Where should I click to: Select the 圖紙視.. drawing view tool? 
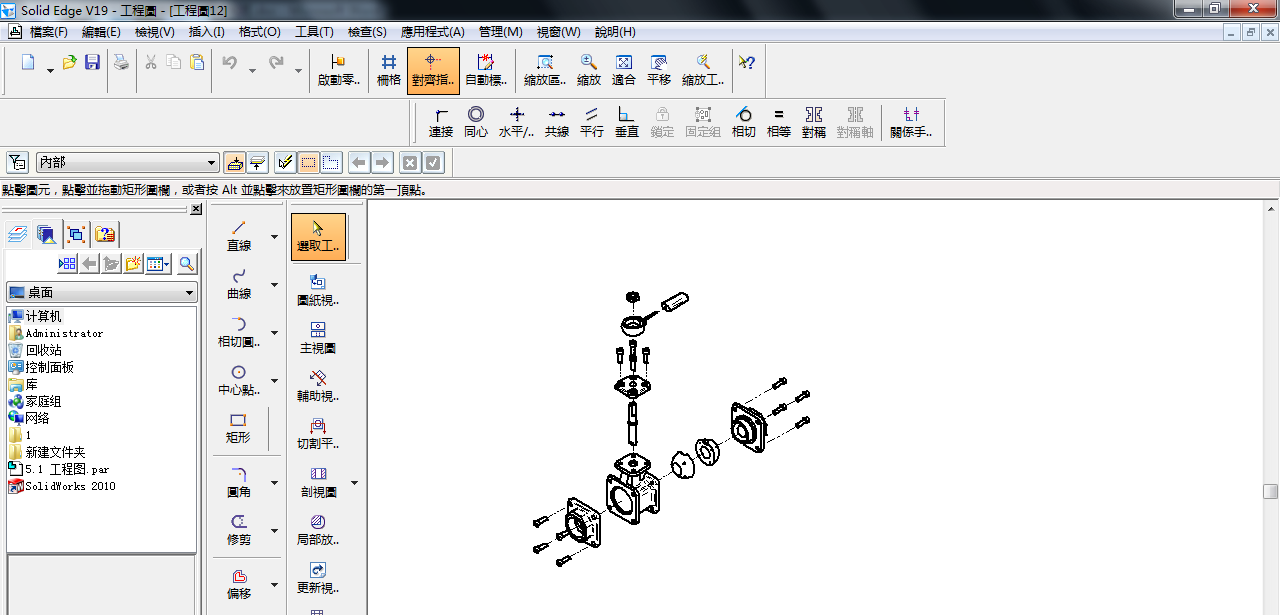[x=318, y=291]
